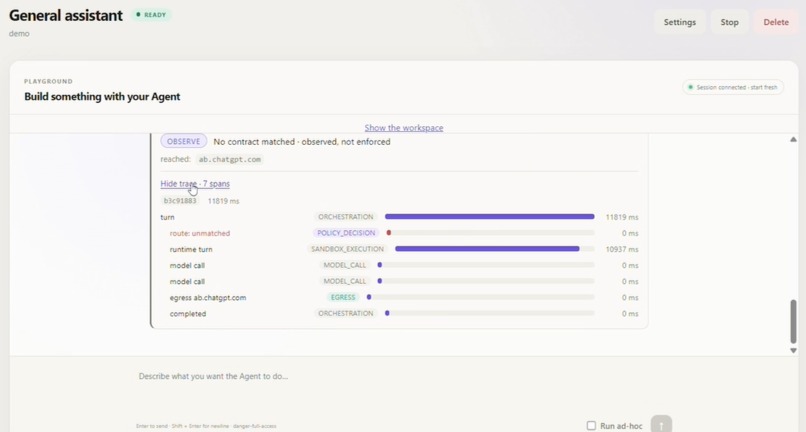Click the scrollbar down arrow
The height and width of the screenshot is (432, 806).
point(793,350)
